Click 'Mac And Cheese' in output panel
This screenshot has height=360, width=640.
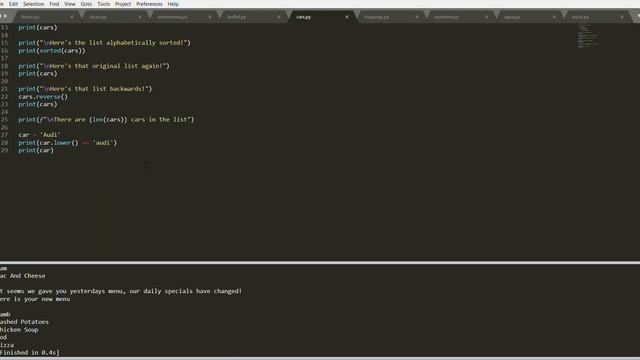point(22,276)
